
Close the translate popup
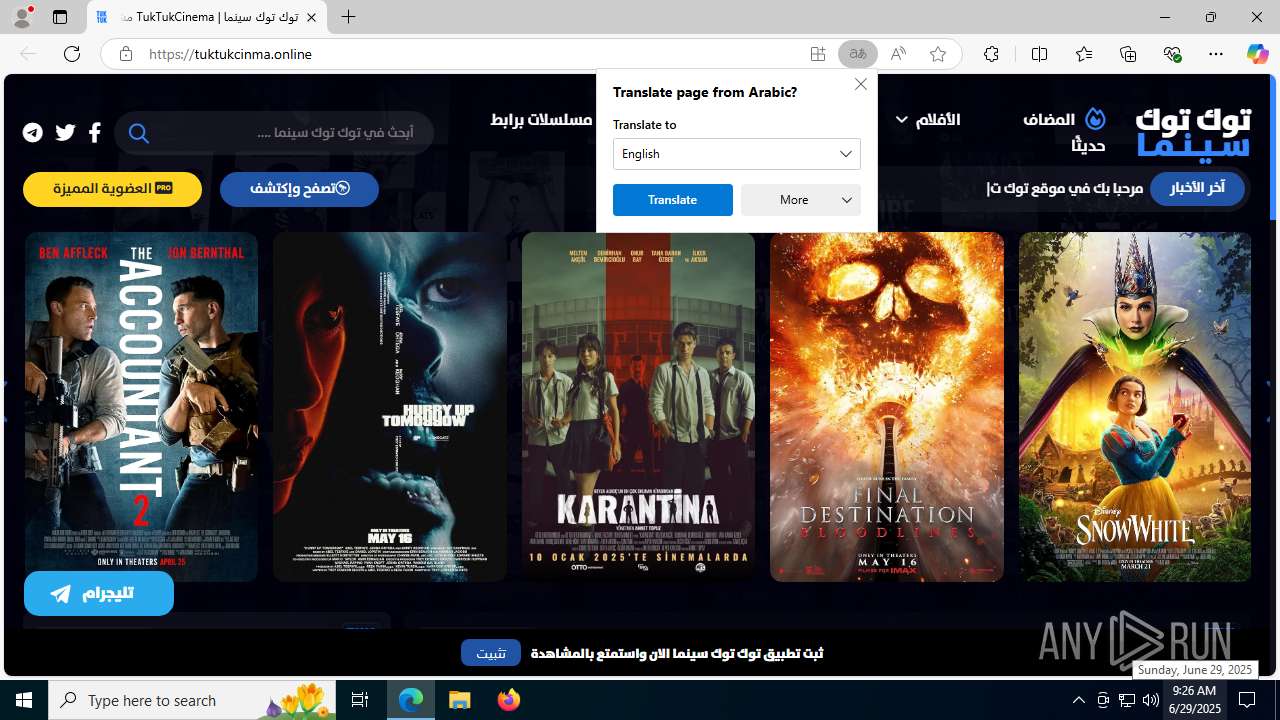pyautogui.click(x=861, y=84)
